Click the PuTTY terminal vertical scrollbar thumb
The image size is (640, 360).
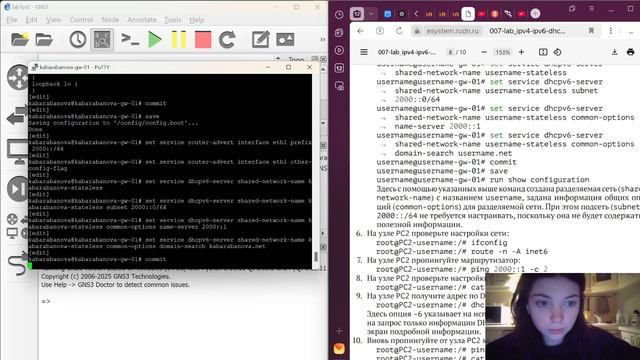tap(316, 257)
